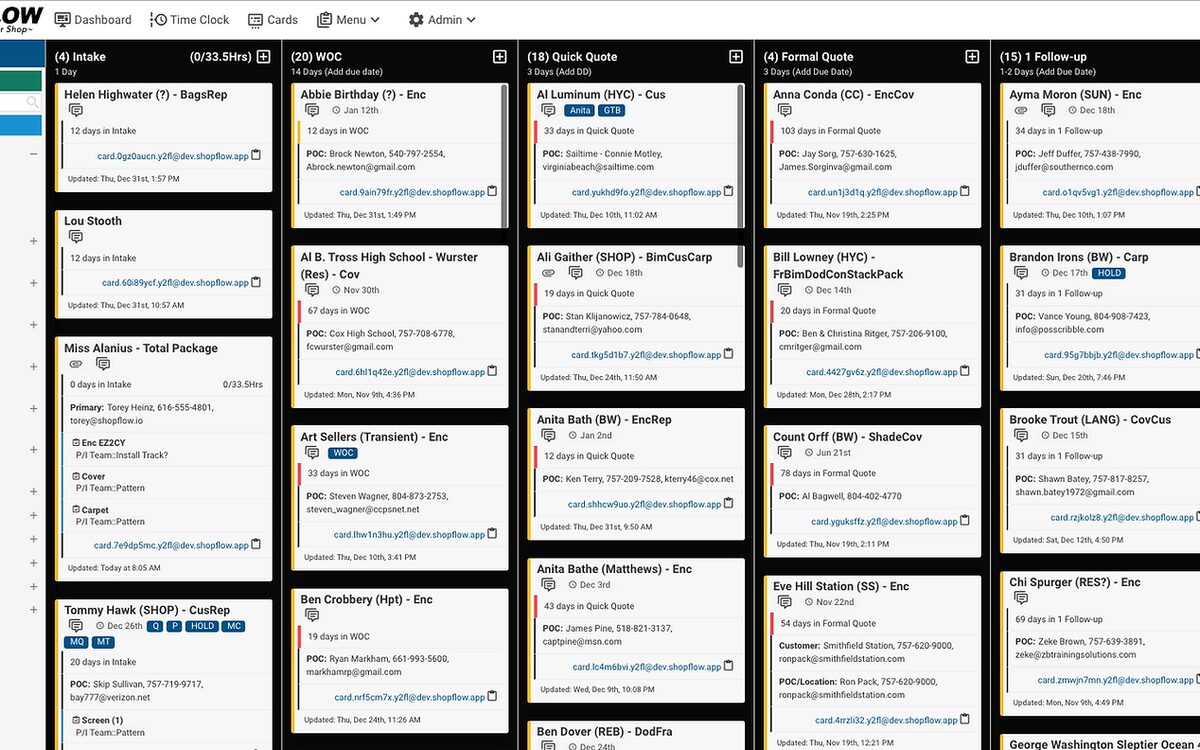The image size is (1200, 750).
Task: Copy Art Sellers card email address
Action: coord(492,534)
